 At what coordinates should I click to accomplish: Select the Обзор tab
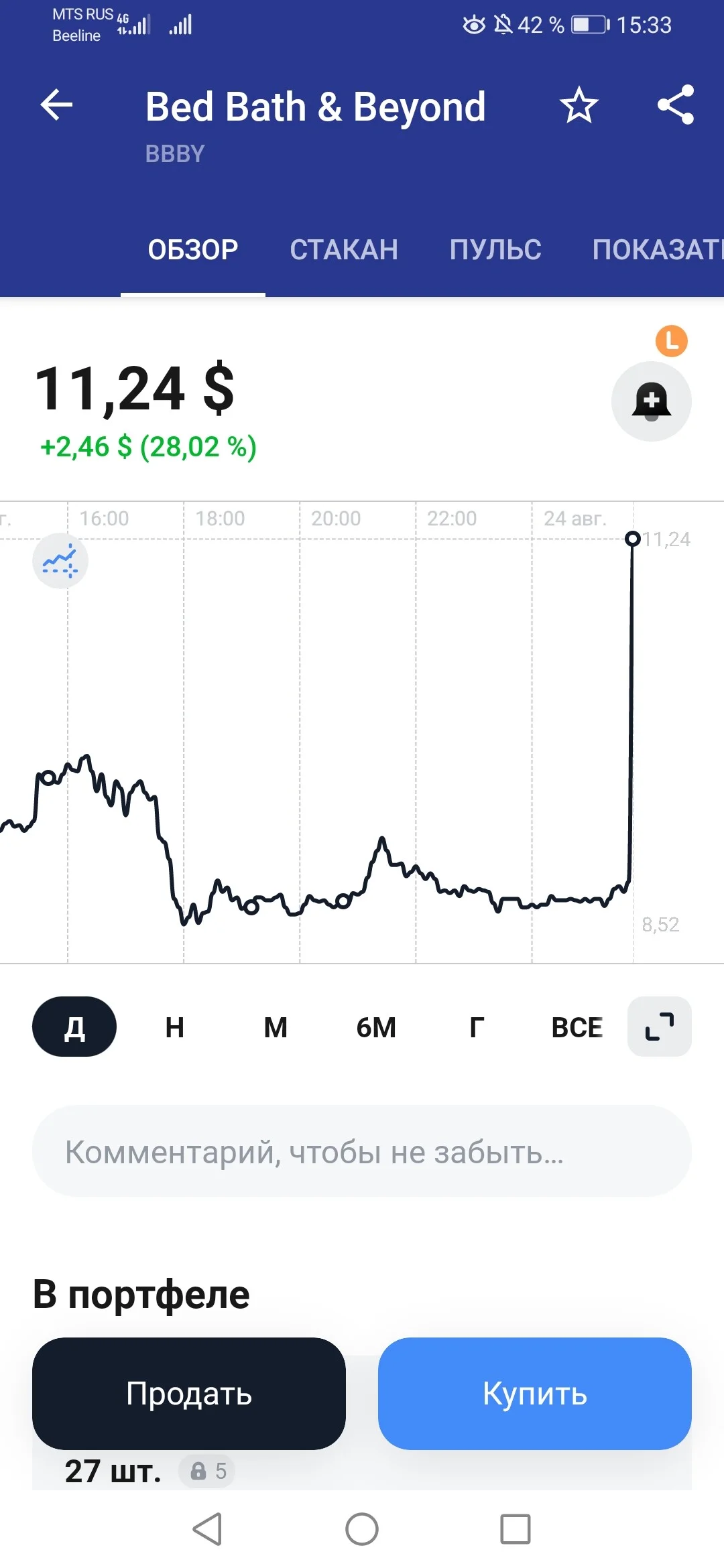[x=193, y=250]
